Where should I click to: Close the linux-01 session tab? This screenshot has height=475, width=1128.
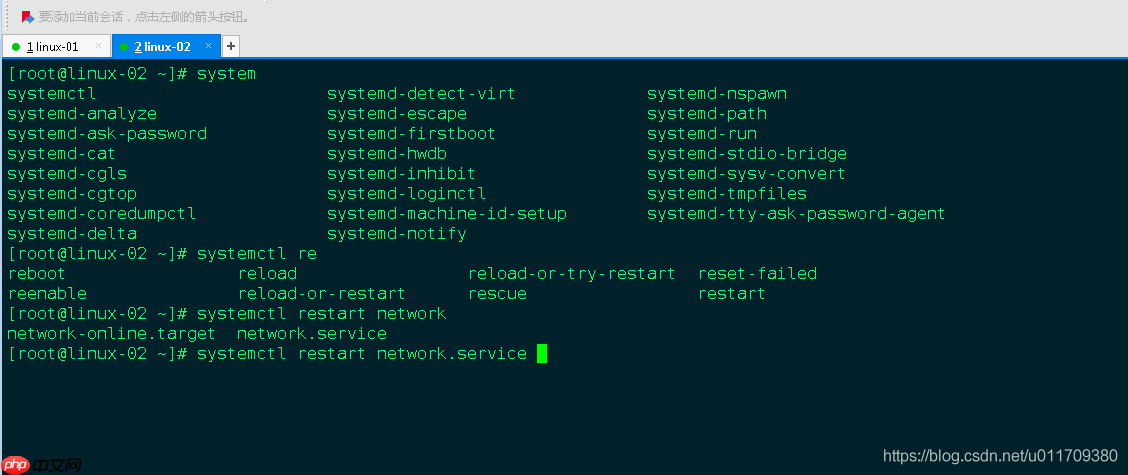point(98,46)
